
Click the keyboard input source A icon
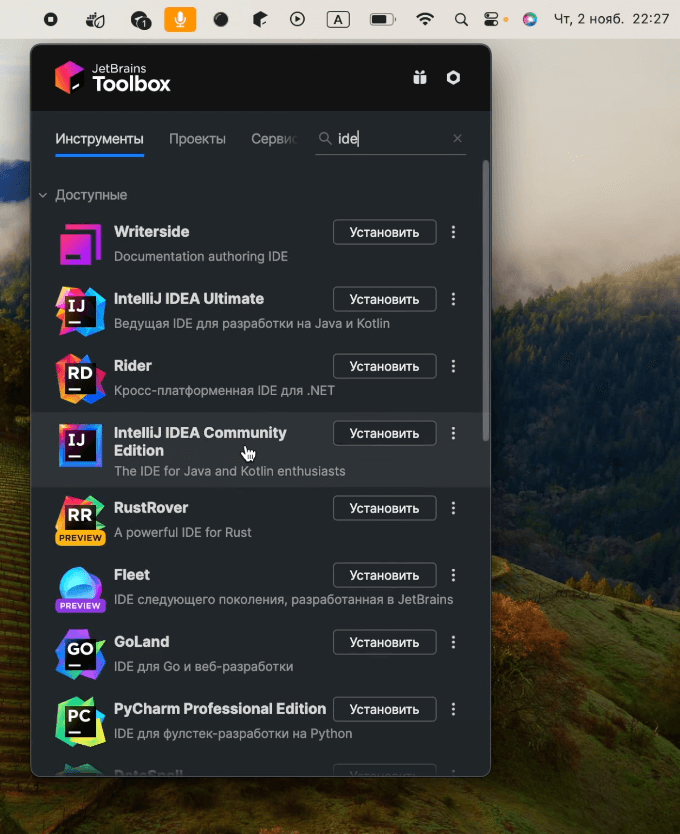pos(338,20)
